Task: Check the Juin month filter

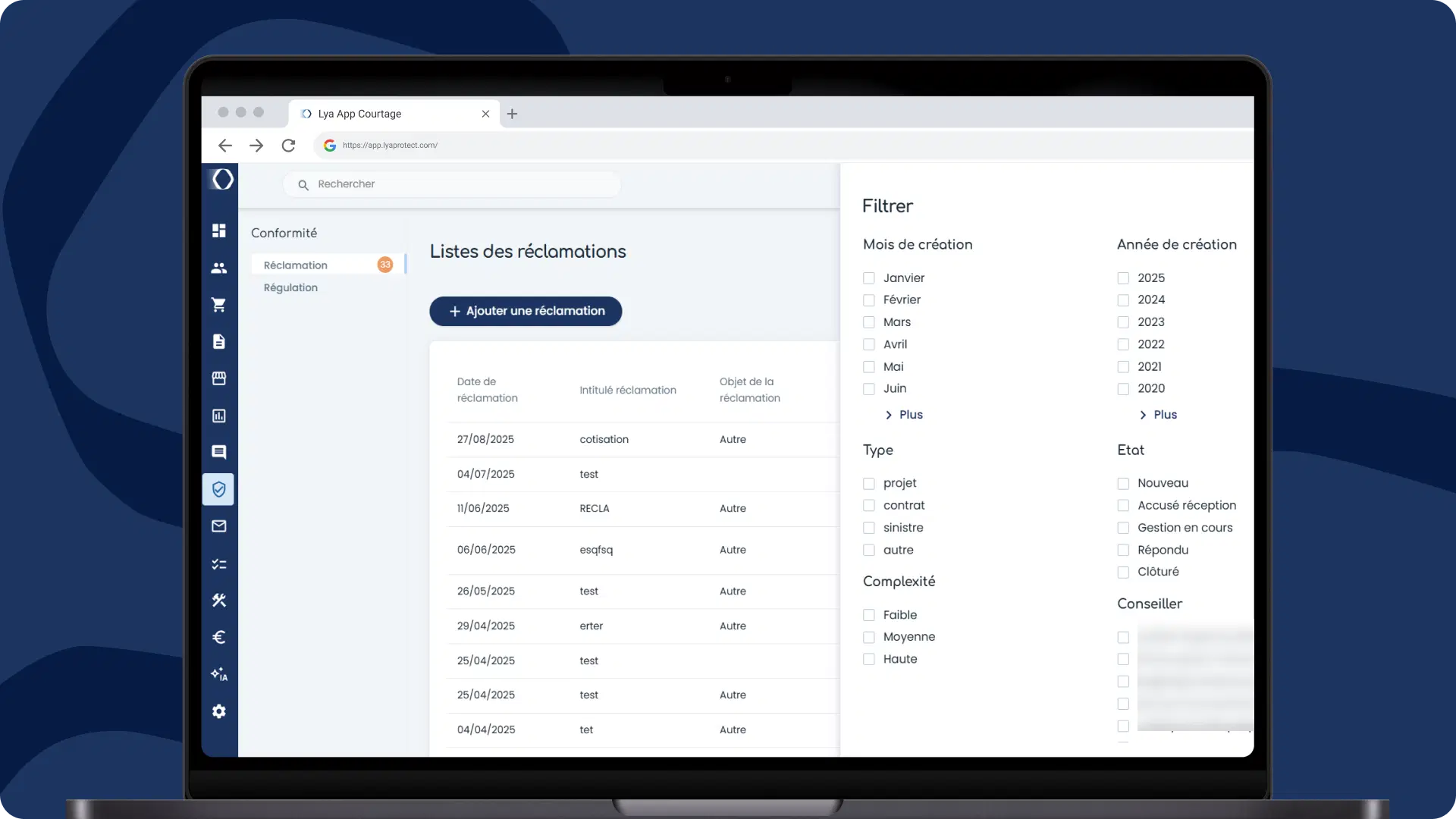Action: tap(869, 389)
